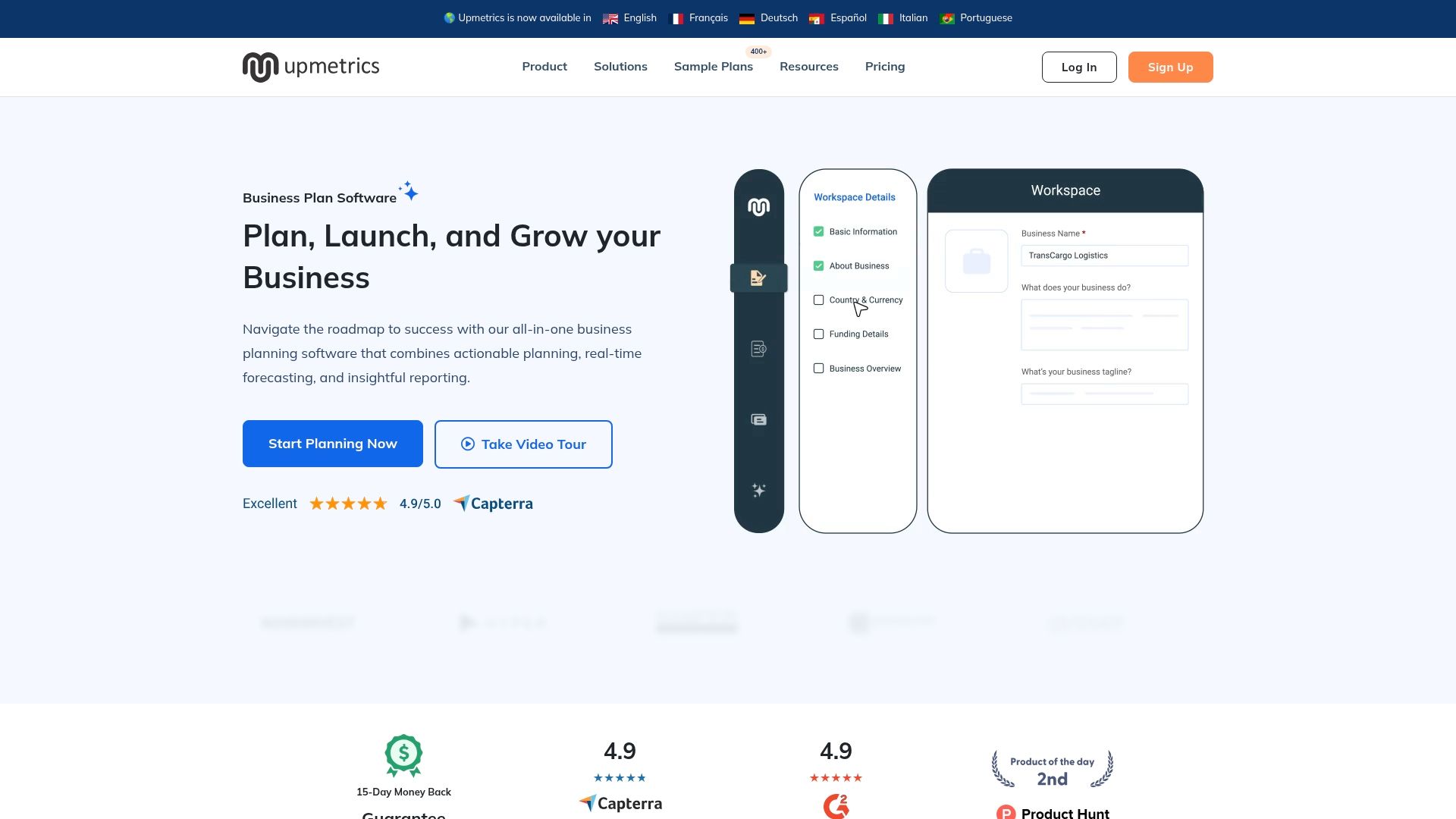Open the Product dropdown menu
Viewport: 1456px width, 819px height.
click(x=544, y=67)
